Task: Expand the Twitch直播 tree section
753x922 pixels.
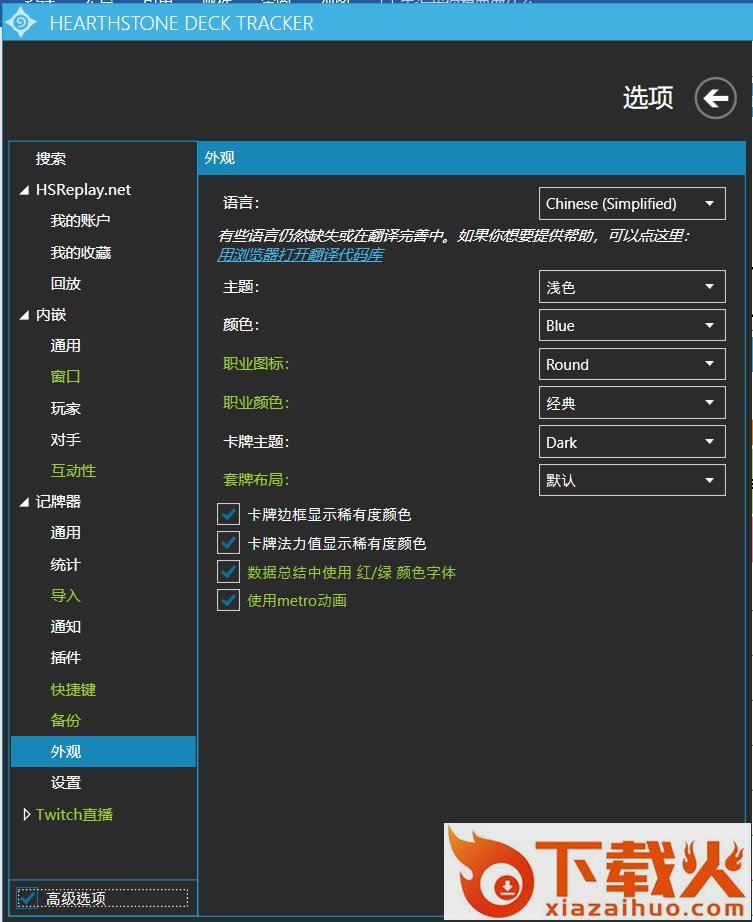Action: point(26,814)
